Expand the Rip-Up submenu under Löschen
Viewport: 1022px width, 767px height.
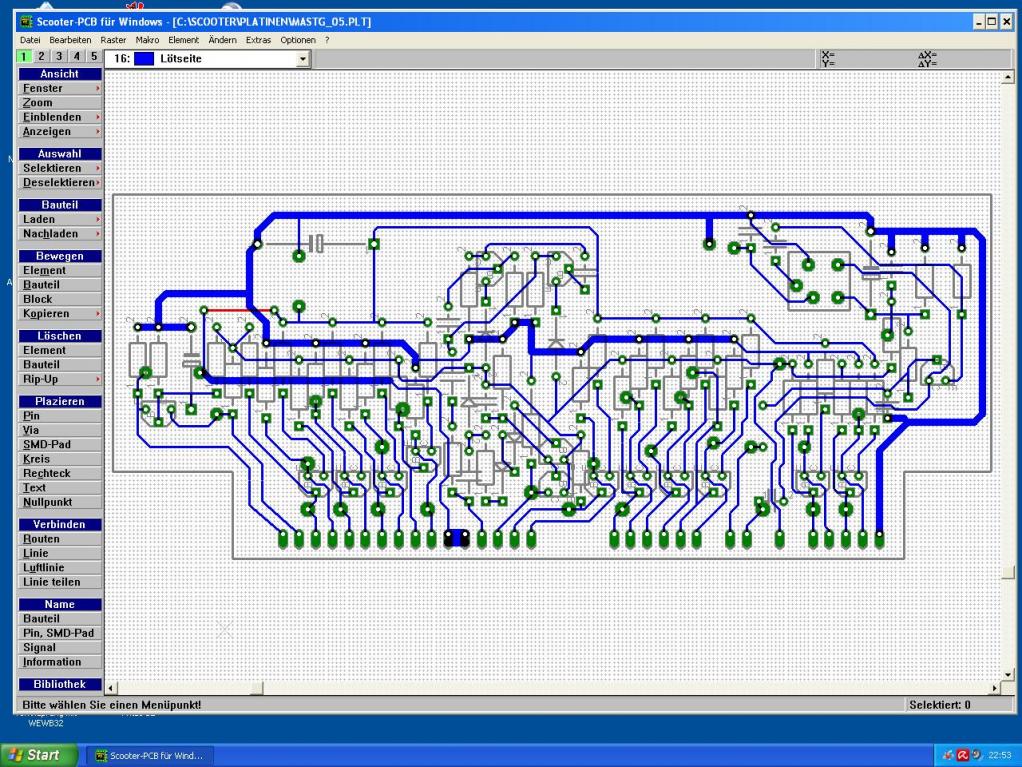point(60,379)
